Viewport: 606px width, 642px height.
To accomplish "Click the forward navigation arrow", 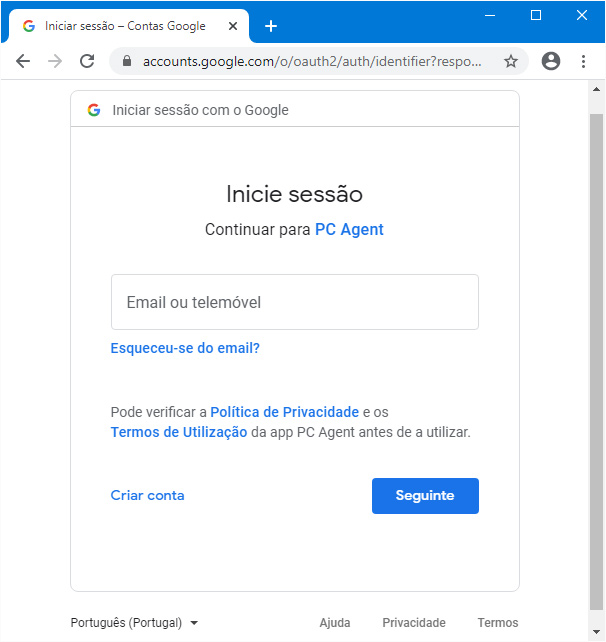I will coord(55,61).
